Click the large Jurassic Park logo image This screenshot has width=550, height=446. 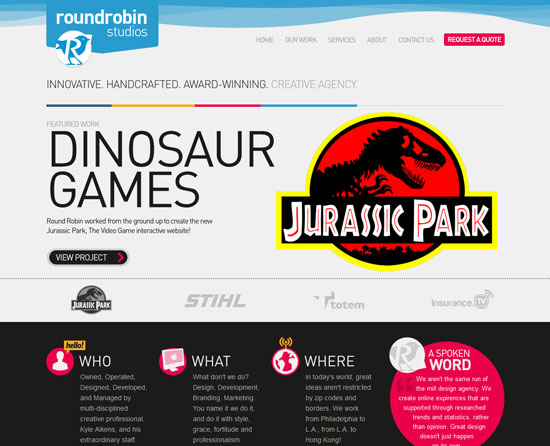[387, 191]
